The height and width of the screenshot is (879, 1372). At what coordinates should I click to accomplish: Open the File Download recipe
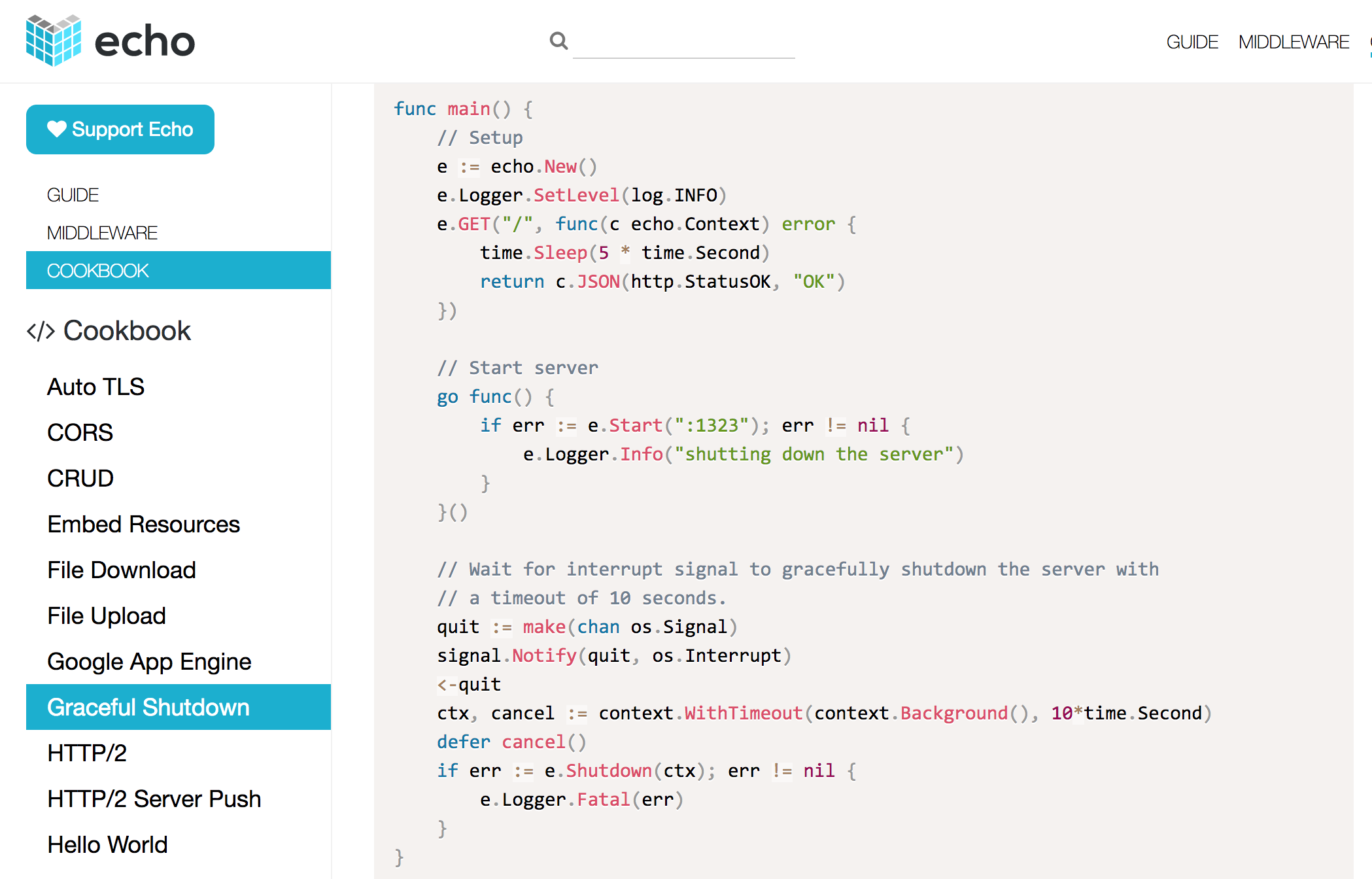[121, 570]
